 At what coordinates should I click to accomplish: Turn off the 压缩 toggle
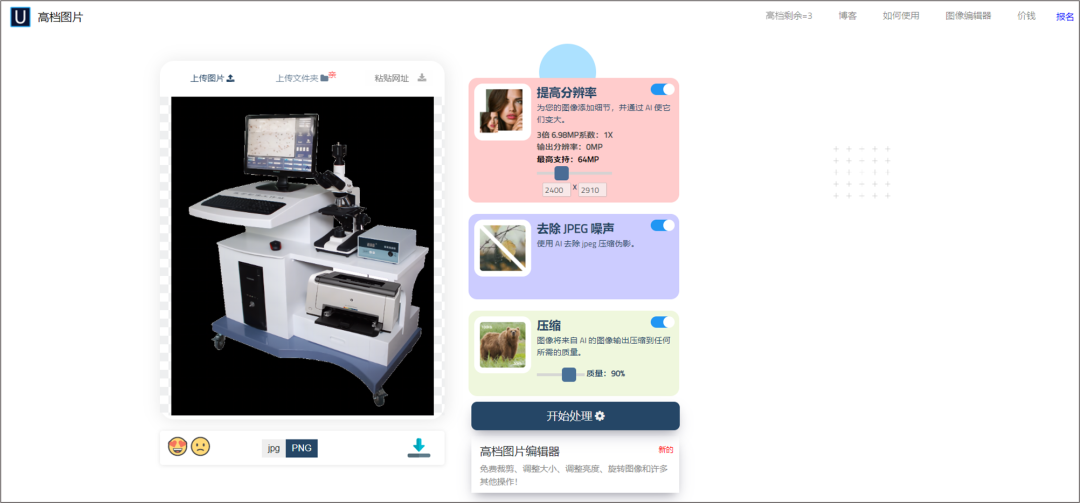coord(662,322)
